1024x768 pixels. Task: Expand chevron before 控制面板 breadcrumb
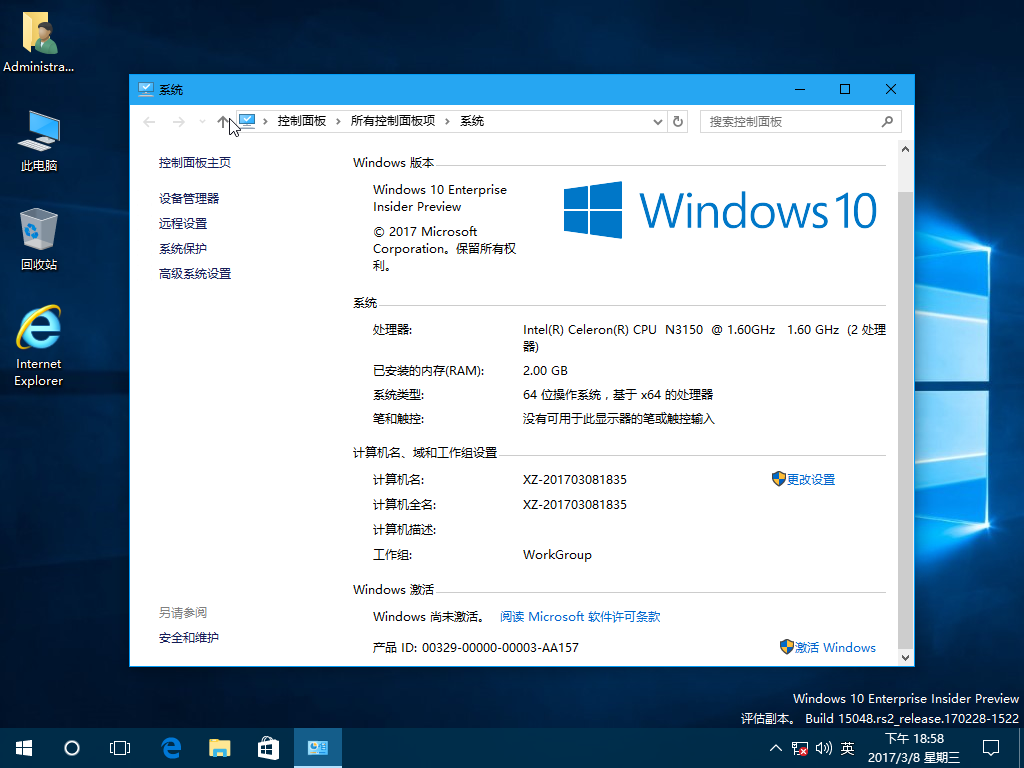[x=265, y=121]
